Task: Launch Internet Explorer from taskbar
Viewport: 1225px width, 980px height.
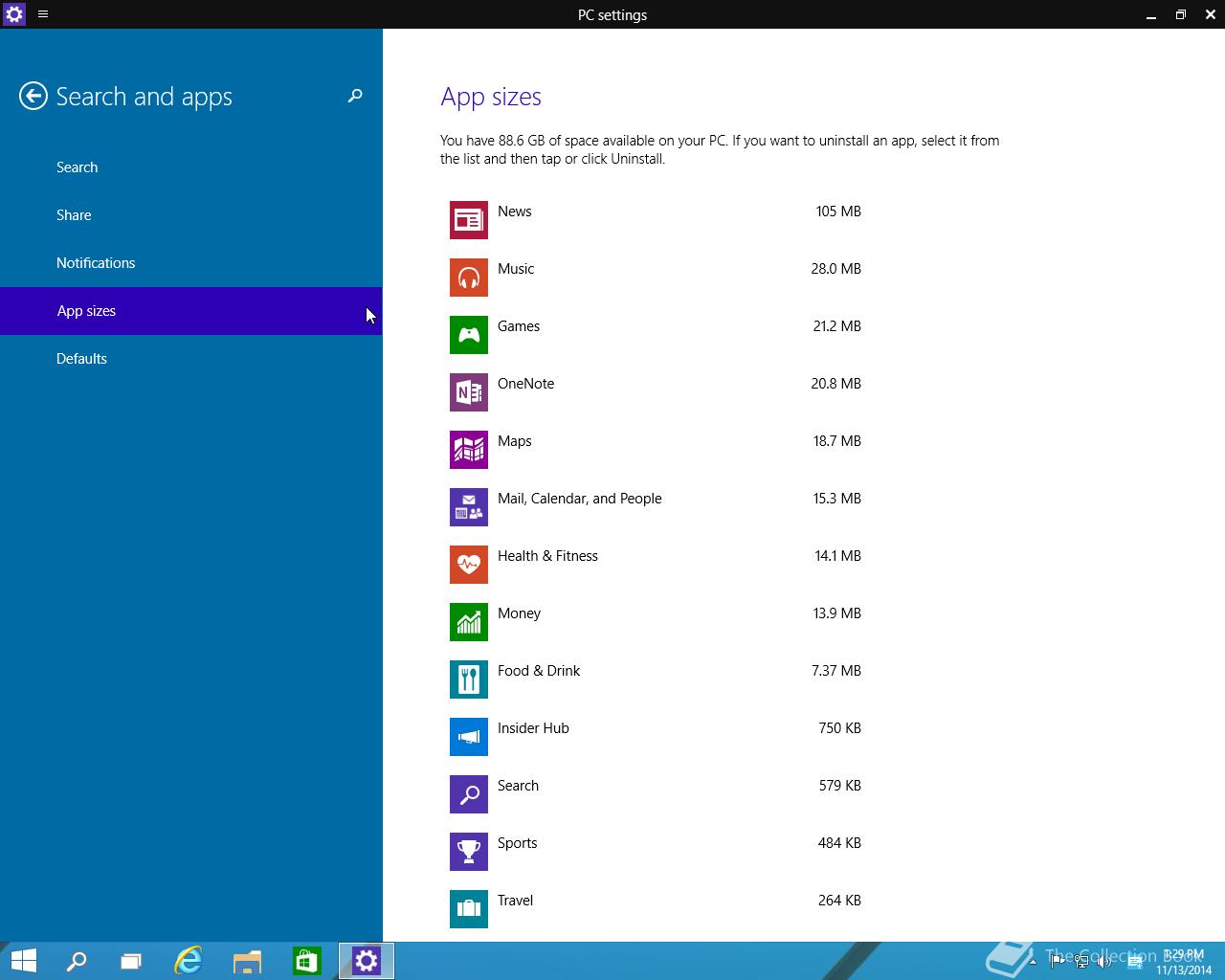Action: pos(189,961)
